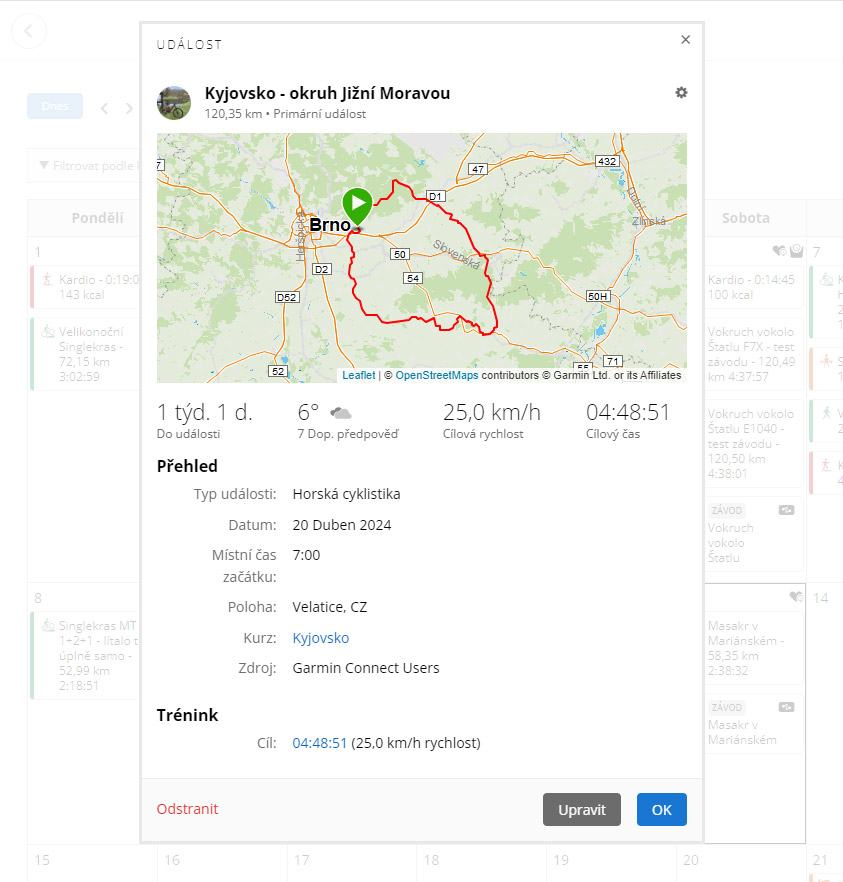Open the Kyjovsko course link

coord(320,638)
